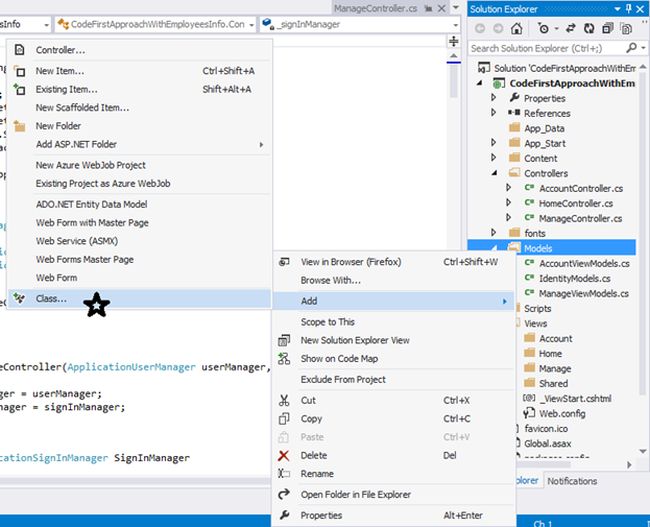Viewport: 650px width, 527px height.
Task: Expand the AccountController.cs node
Action: point(509,188)
